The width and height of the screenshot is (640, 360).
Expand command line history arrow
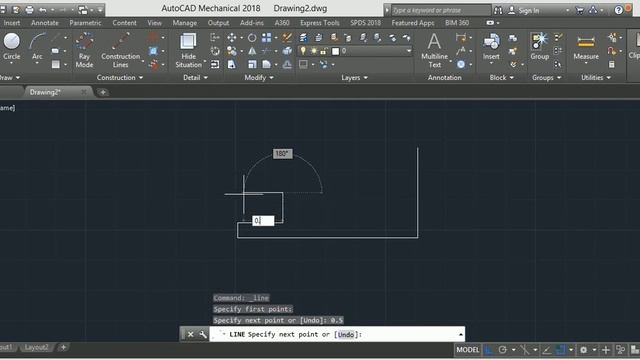460,334
